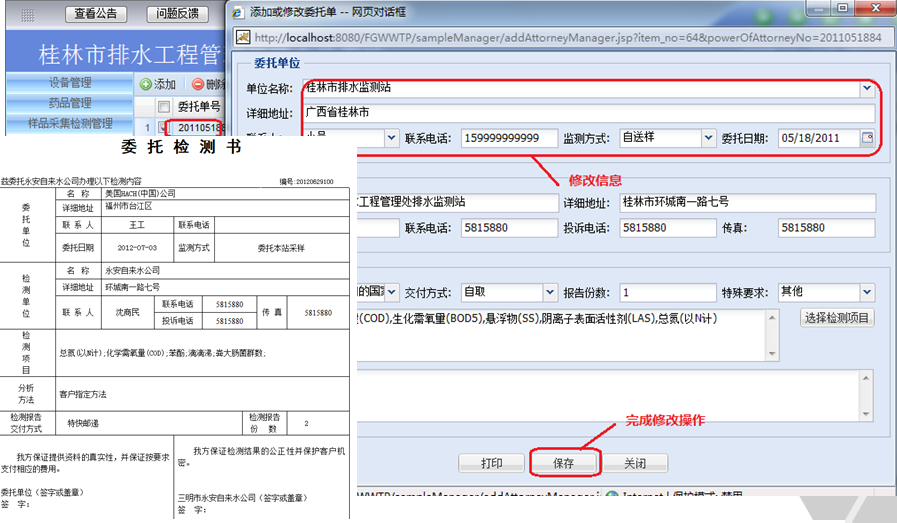
Task: Click 沈商民 contact name in the printed form
Action: (127, 312)
